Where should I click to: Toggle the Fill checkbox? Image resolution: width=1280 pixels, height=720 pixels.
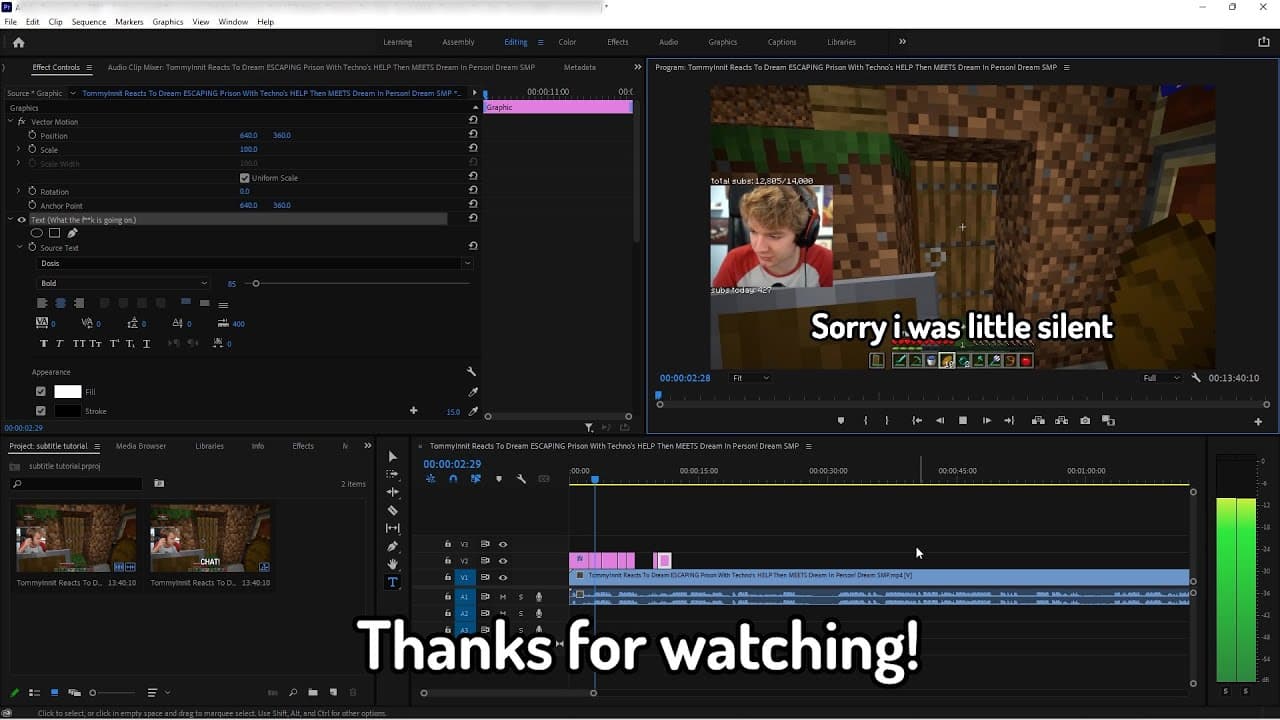[41, 392]
